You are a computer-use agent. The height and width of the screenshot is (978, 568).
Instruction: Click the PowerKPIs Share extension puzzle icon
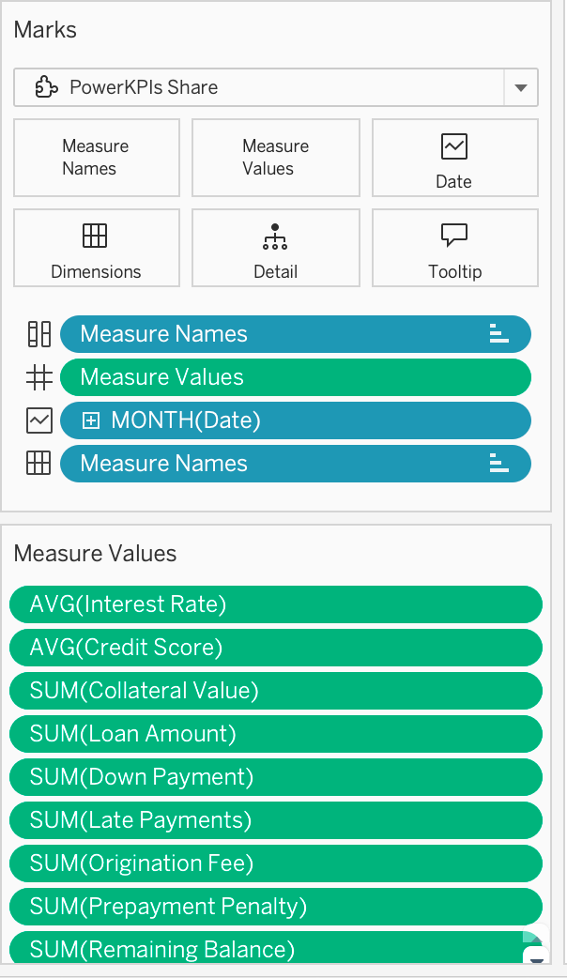[47, 87]
